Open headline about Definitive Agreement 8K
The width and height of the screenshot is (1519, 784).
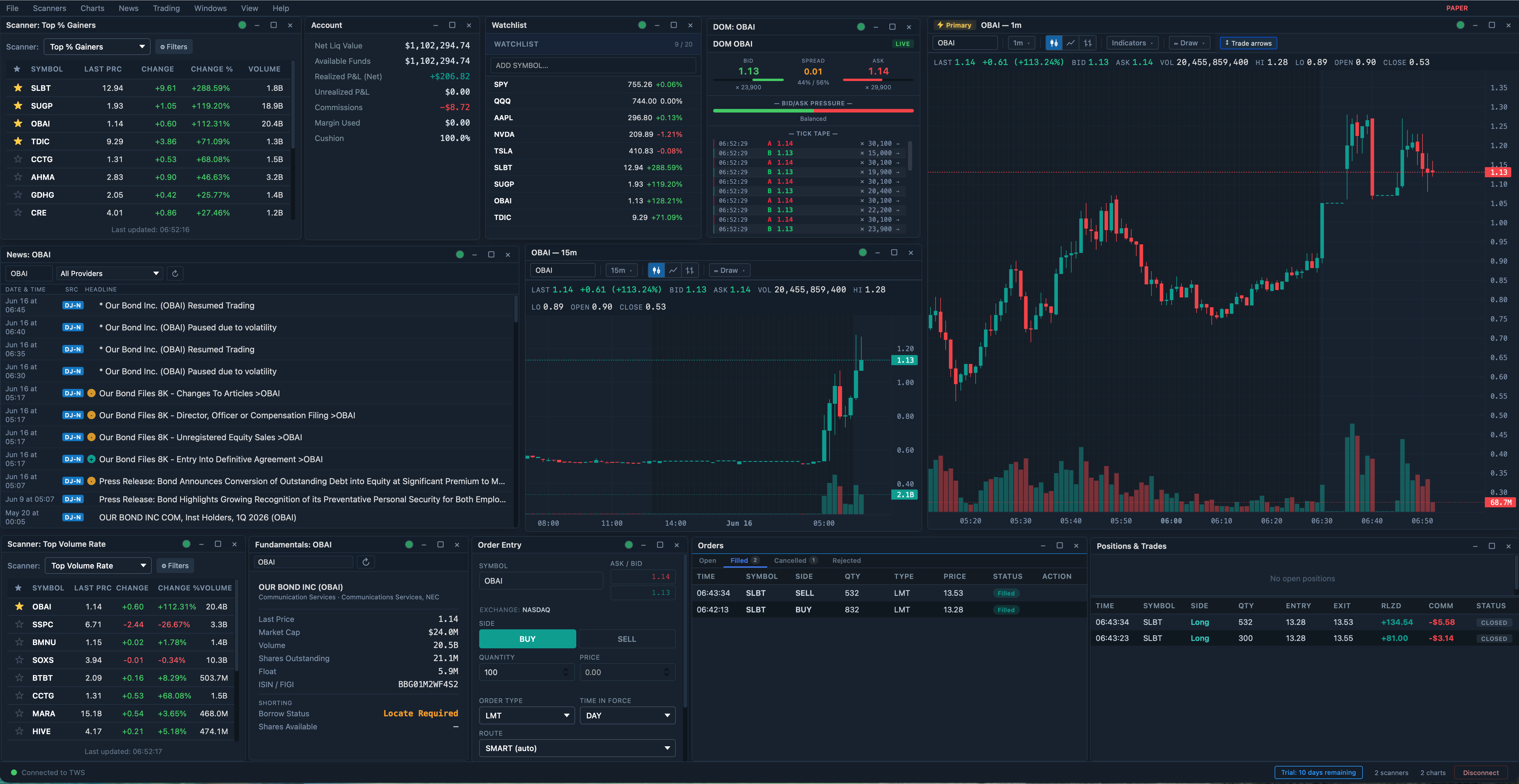tap(211, 459)
